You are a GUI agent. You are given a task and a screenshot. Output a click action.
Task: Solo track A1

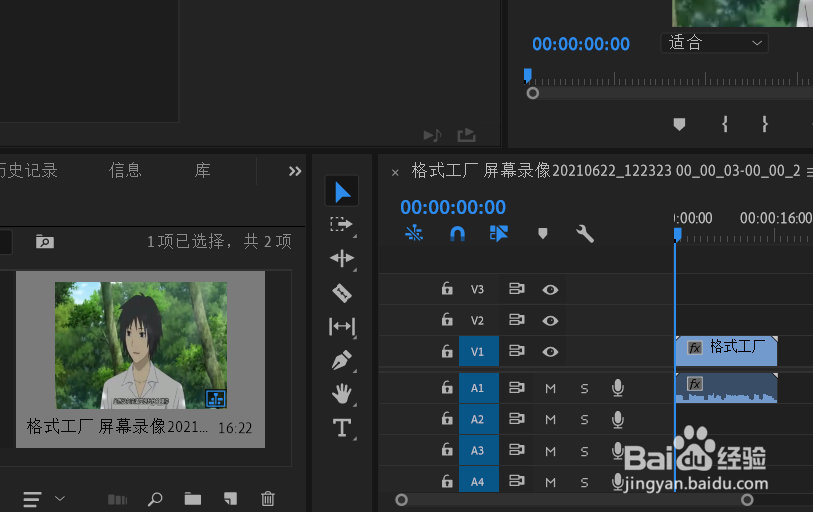pyautogui.click(x=584, y=389)
